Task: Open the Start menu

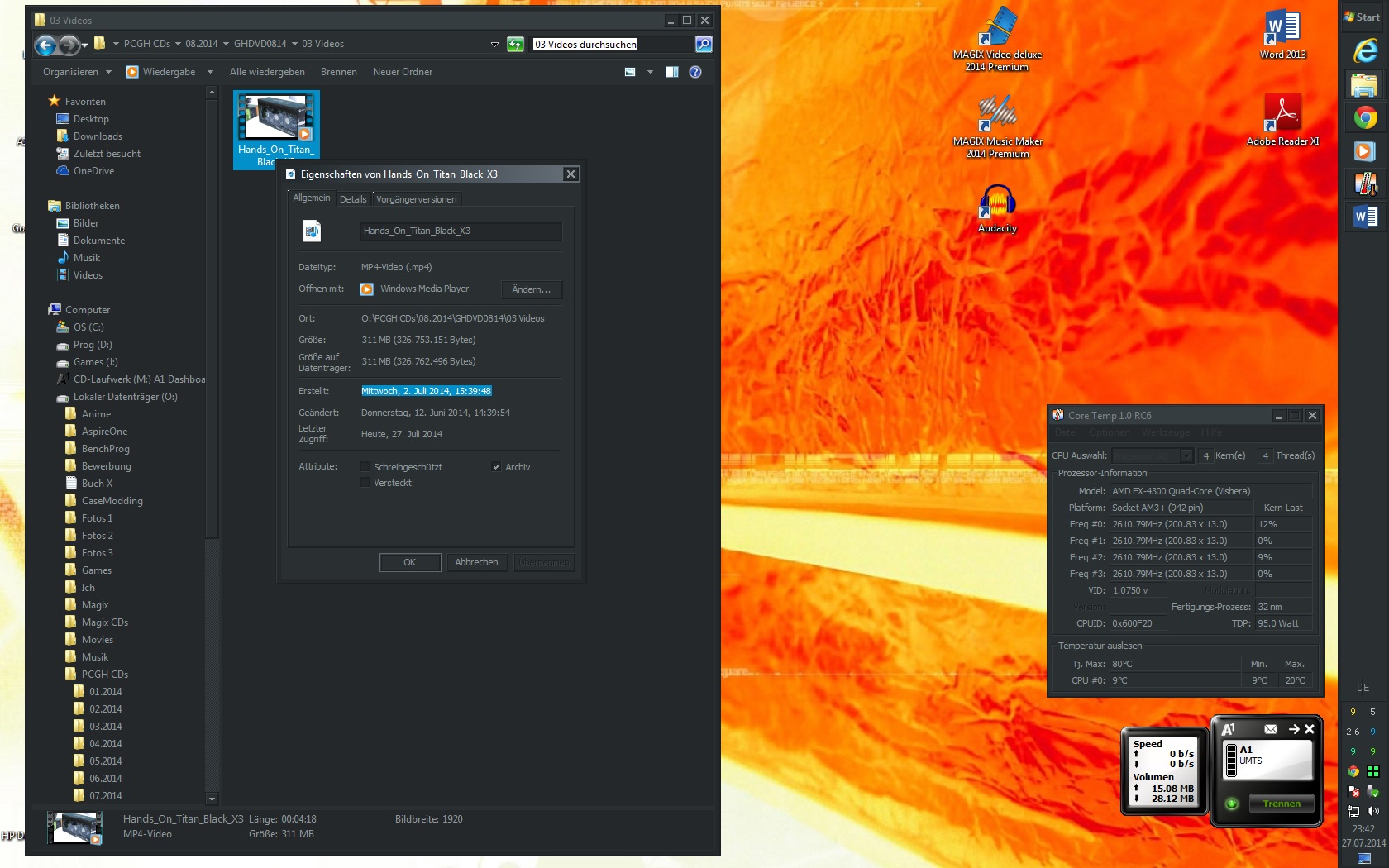Action: (x=1363, y=17)
